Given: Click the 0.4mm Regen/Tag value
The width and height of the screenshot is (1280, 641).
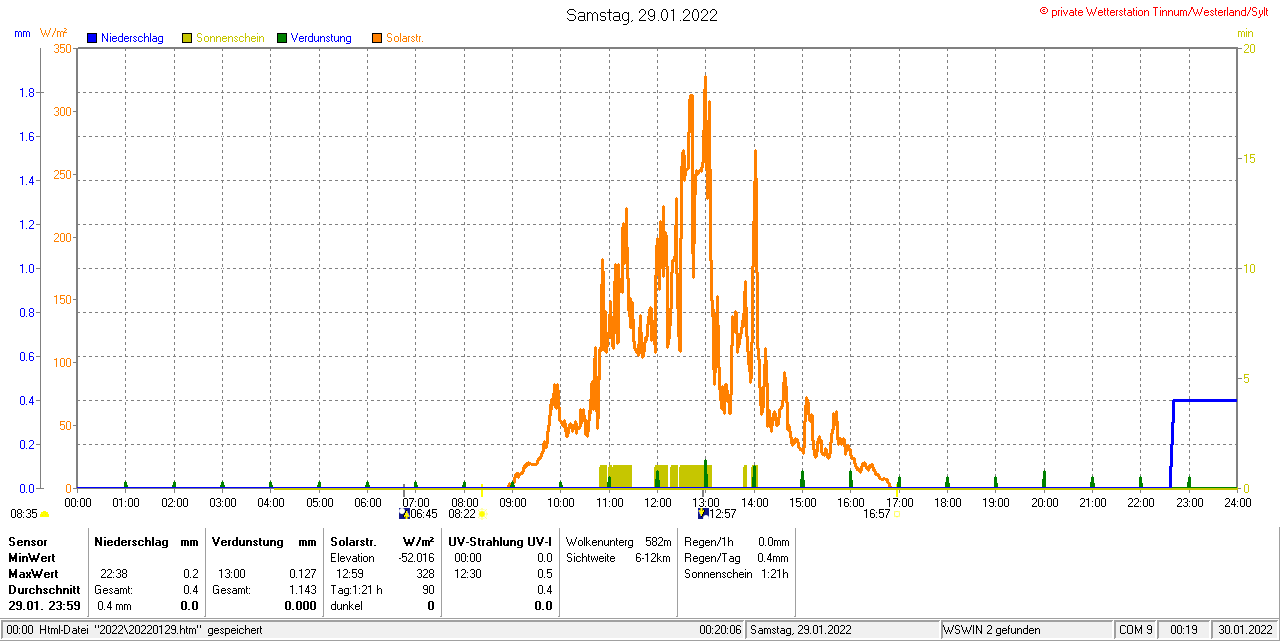Looking at the screenshot, I should (x=773, y=558).
